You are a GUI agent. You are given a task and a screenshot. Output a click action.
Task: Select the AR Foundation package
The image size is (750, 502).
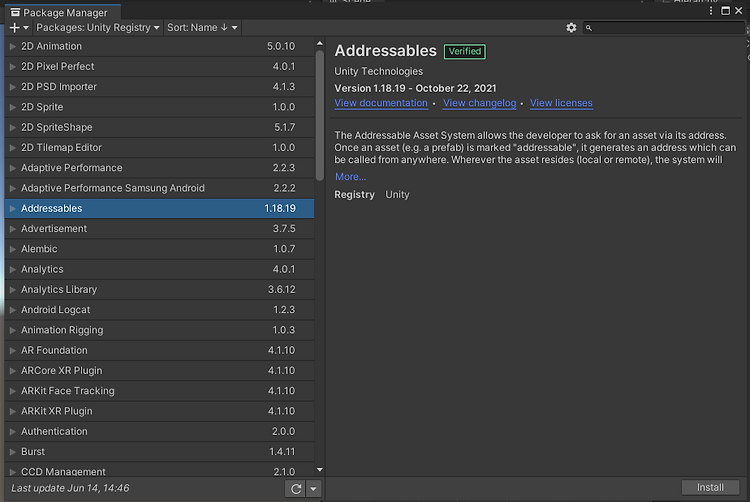coord(159,350)
